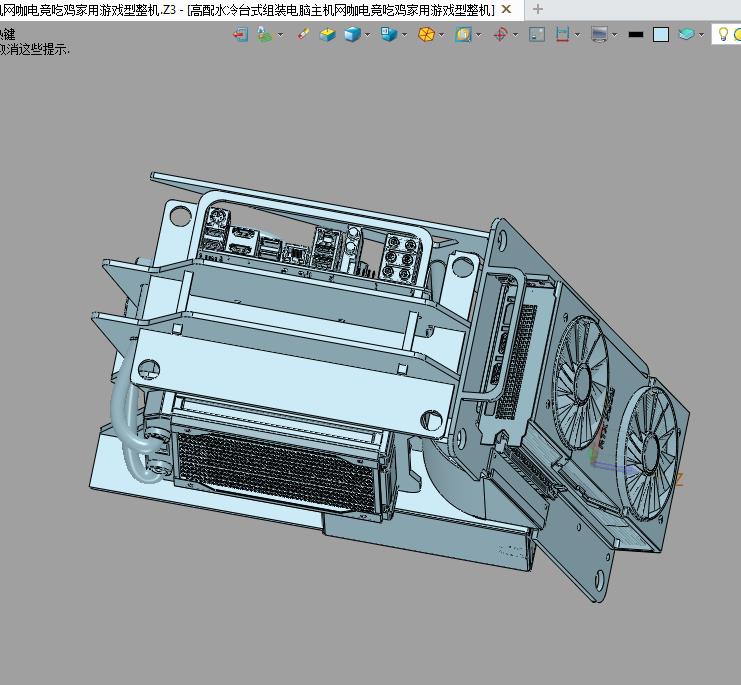741x685 pixels.
Task: Click the black line color/style button
Action: tap(635, 34)
